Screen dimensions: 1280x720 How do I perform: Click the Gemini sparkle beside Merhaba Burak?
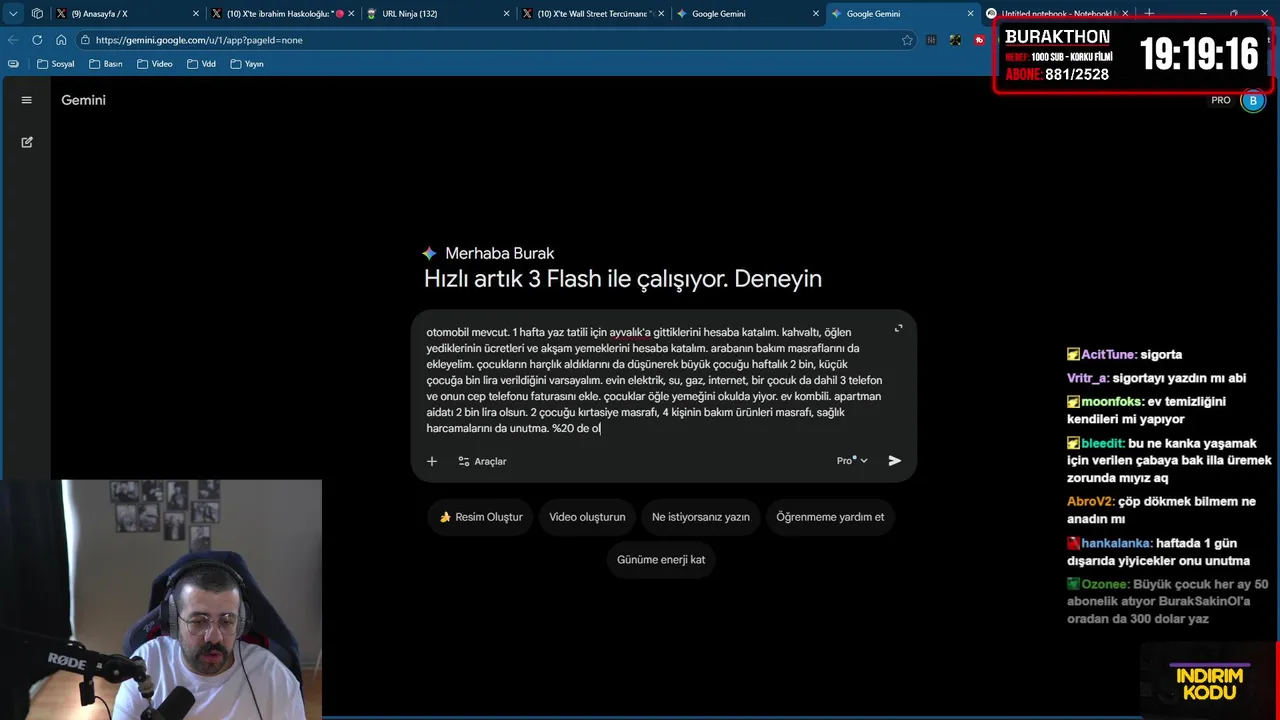coord(429,253)
